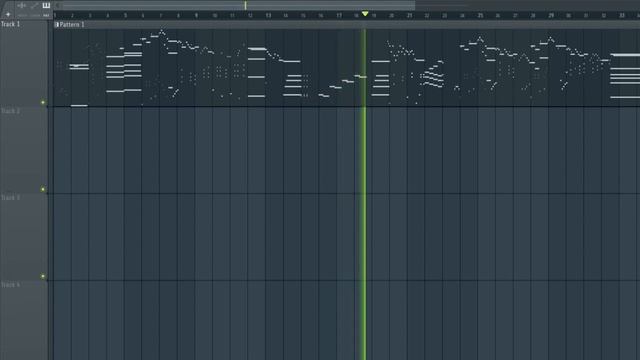Click the scrollbar left arrow near toolbar
This screenshot has height=360, width=640.
[58, 5]
